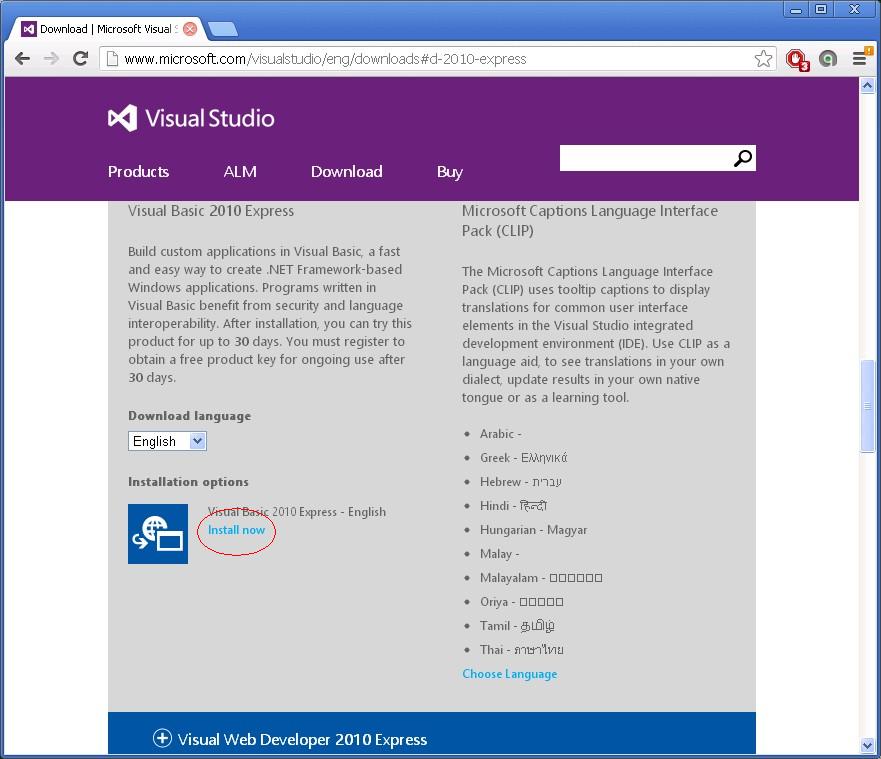Click the green circular extension icon
The width and height of the screenshot is (881, 759).
pyautogui.click(x=828, y=58)
